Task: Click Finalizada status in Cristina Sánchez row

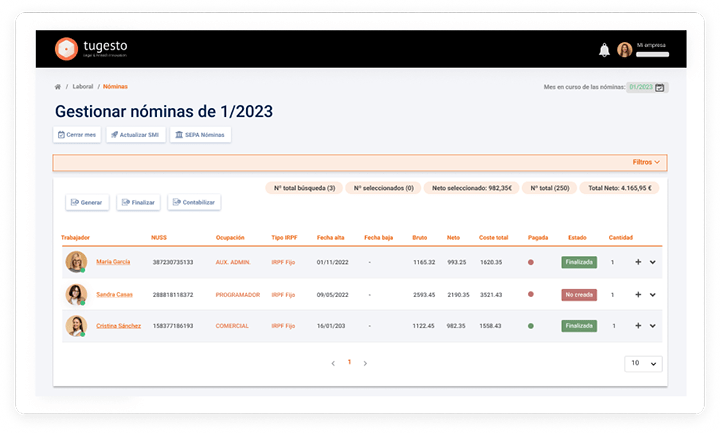Action: [579, 326]
